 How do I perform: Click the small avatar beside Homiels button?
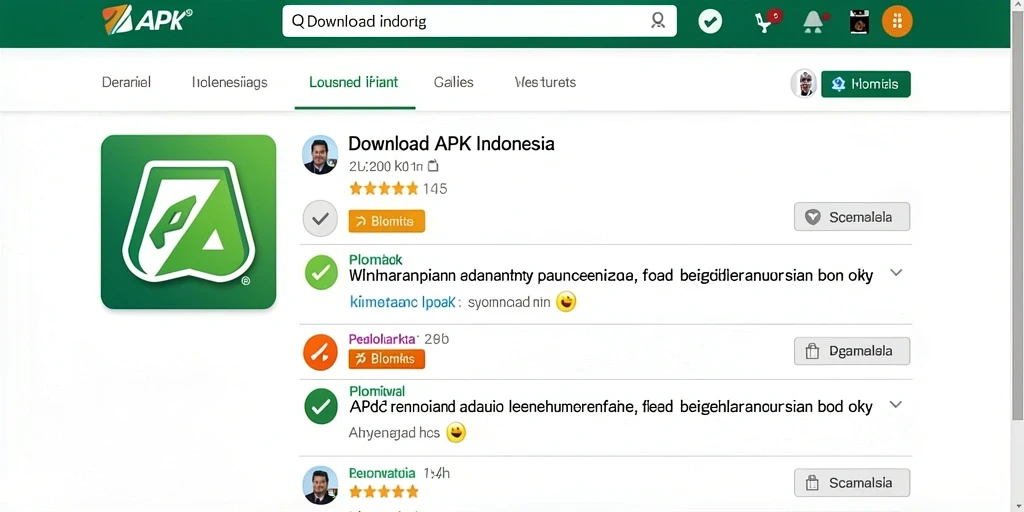804,84
